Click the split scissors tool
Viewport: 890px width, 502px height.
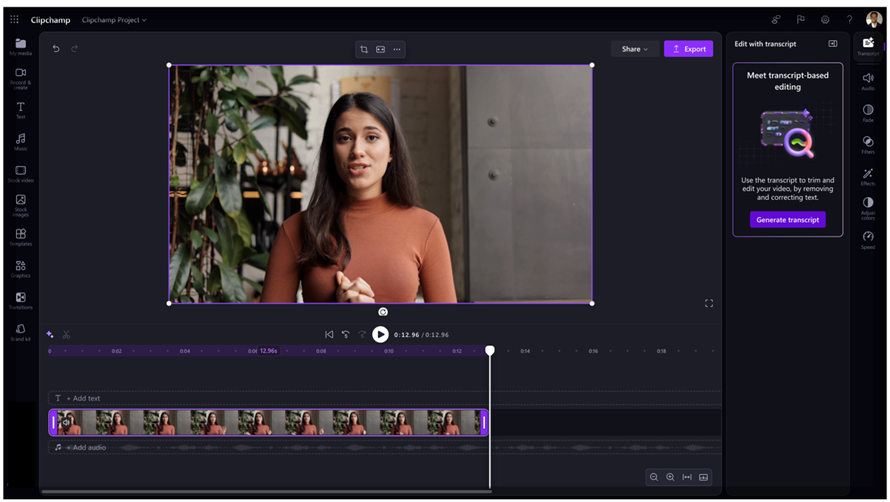[x=66, y=334]
